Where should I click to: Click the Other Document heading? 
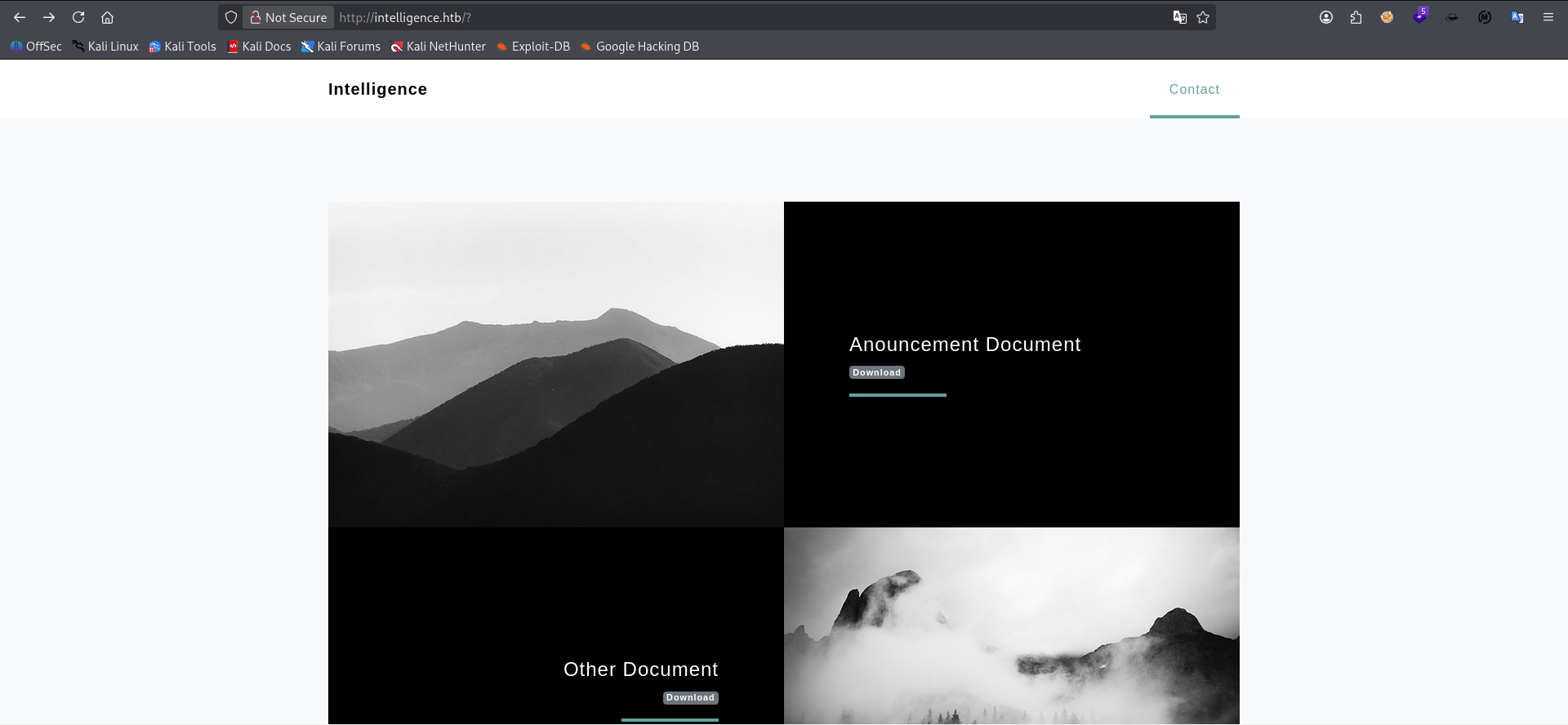point(640,669)
